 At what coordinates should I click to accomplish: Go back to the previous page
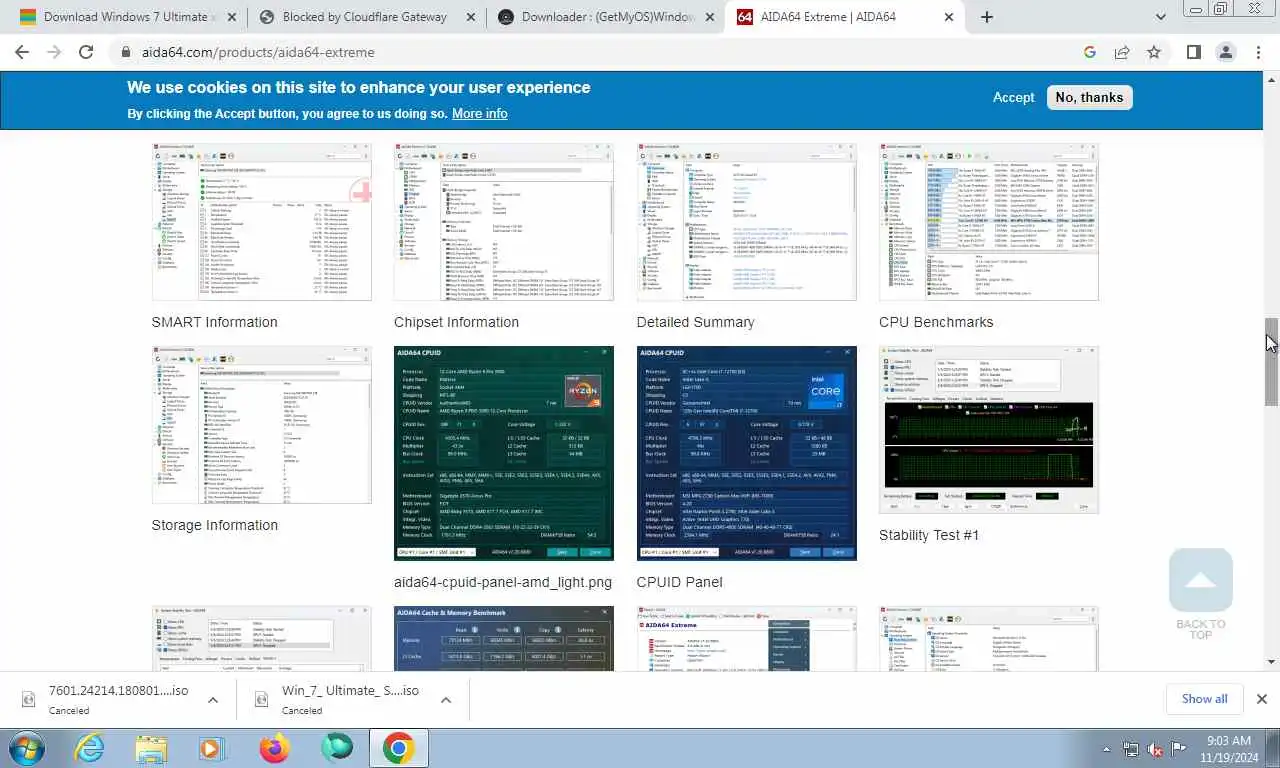(22, 52)
